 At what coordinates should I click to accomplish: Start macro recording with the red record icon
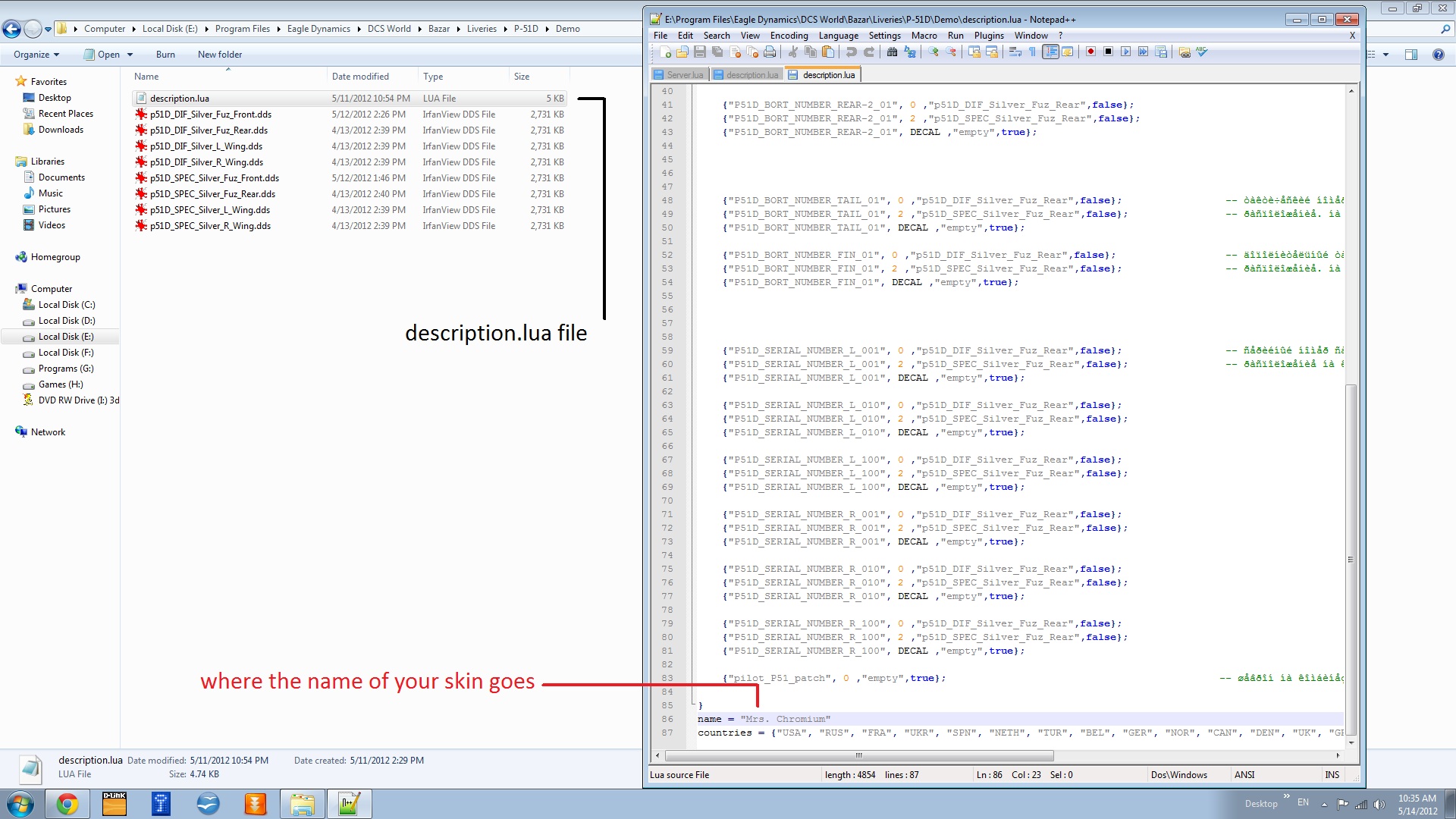pos(1090,52)
